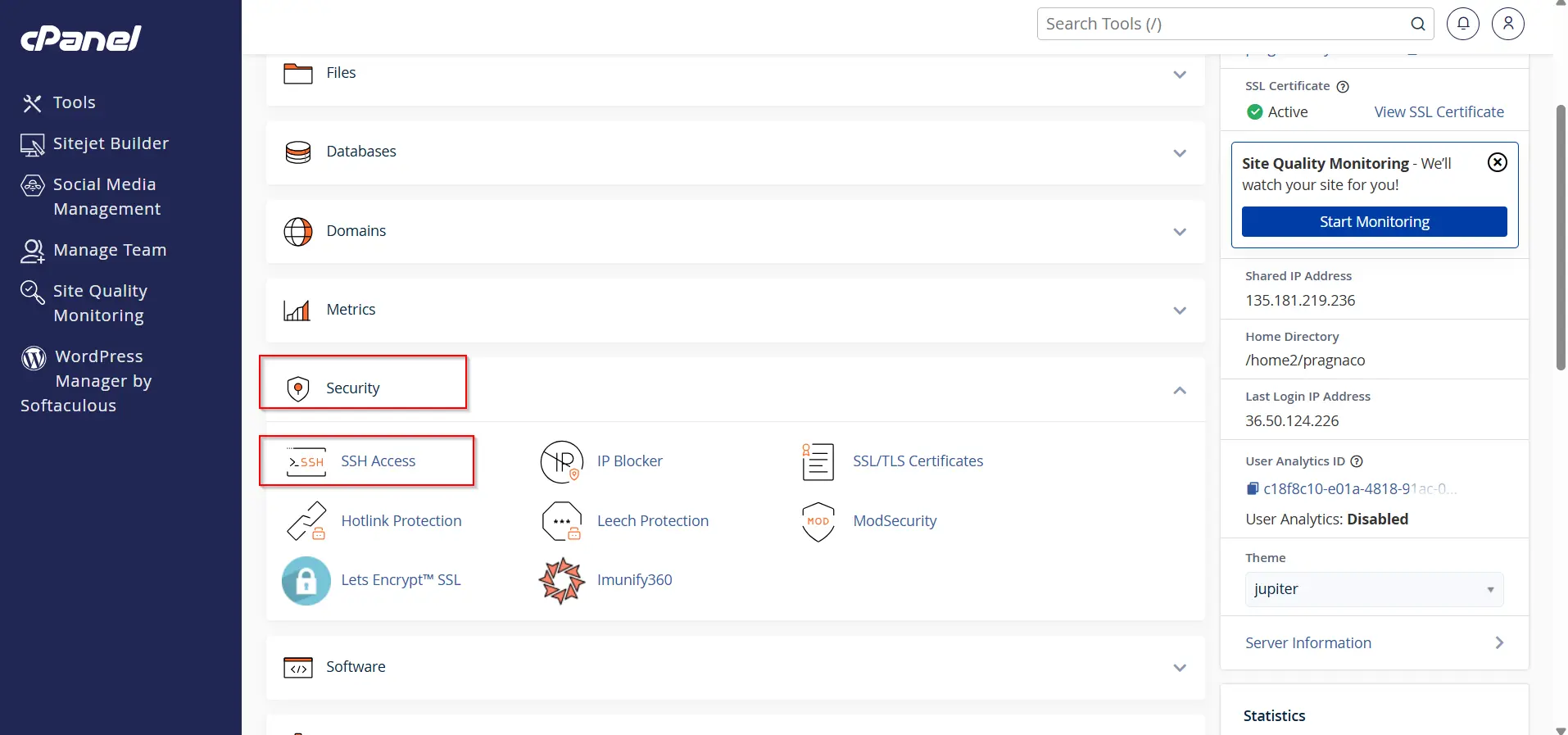Open Site Quality Monitoring sidebar item
The height and width of the screenshot is (735, 1568).
[100, 303]
